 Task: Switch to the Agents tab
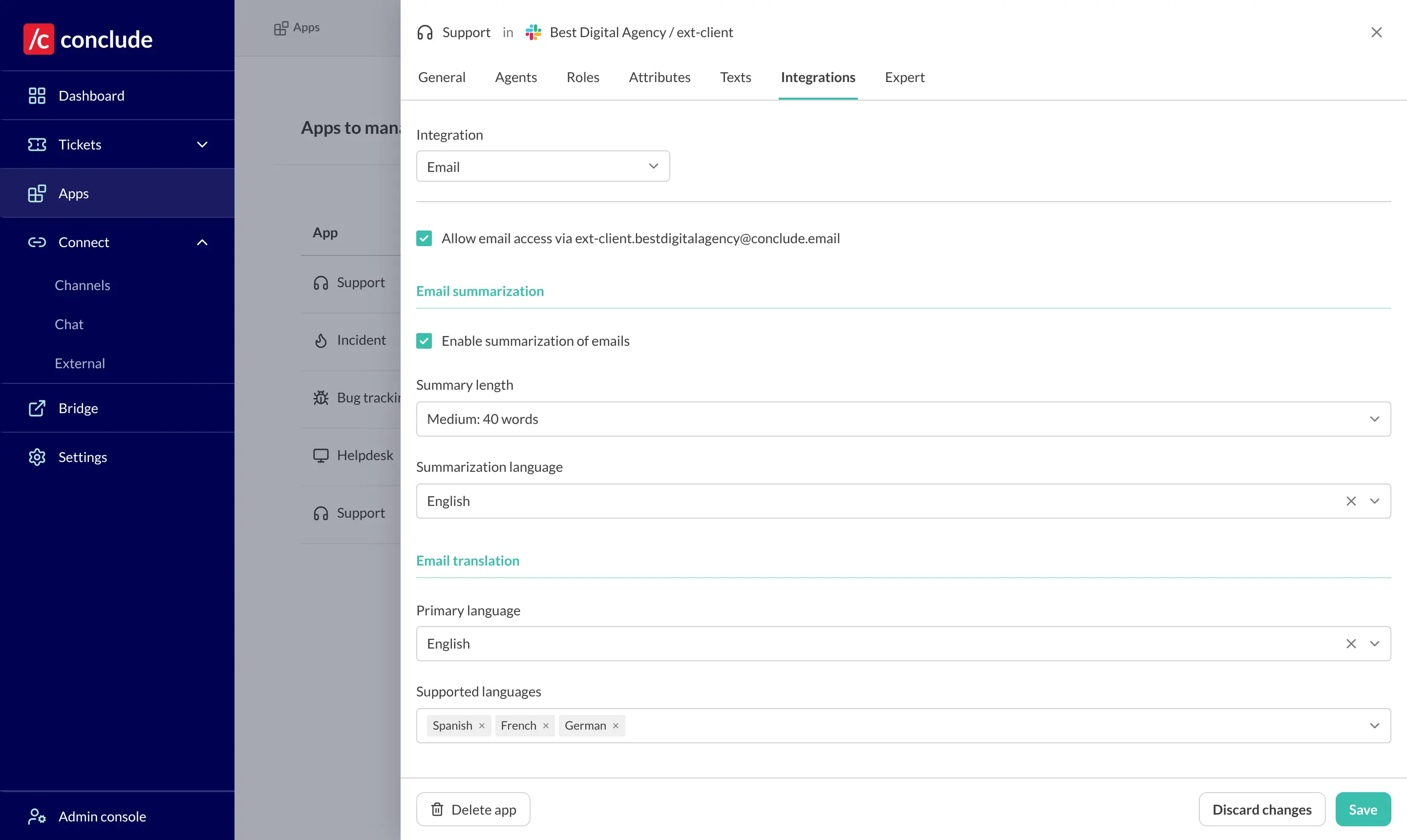point(516,78)
